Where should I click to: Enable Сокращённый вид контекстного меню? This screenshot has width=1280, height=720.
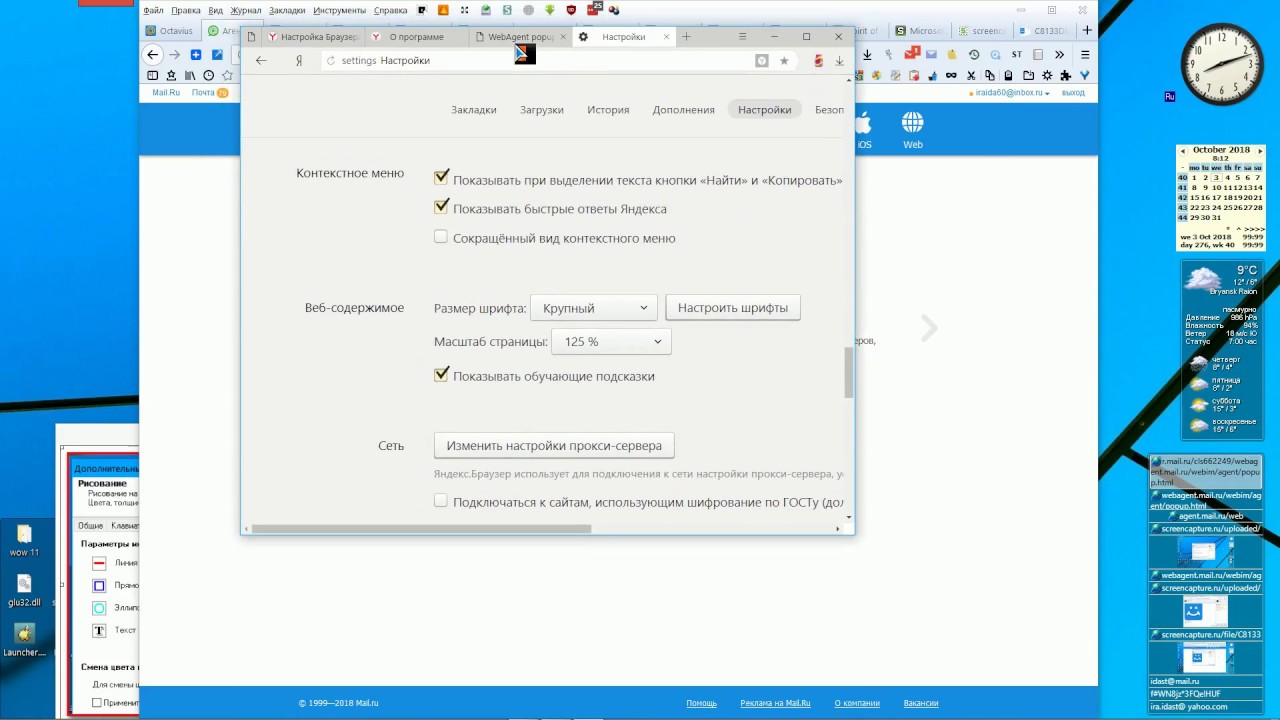[441, 237]
